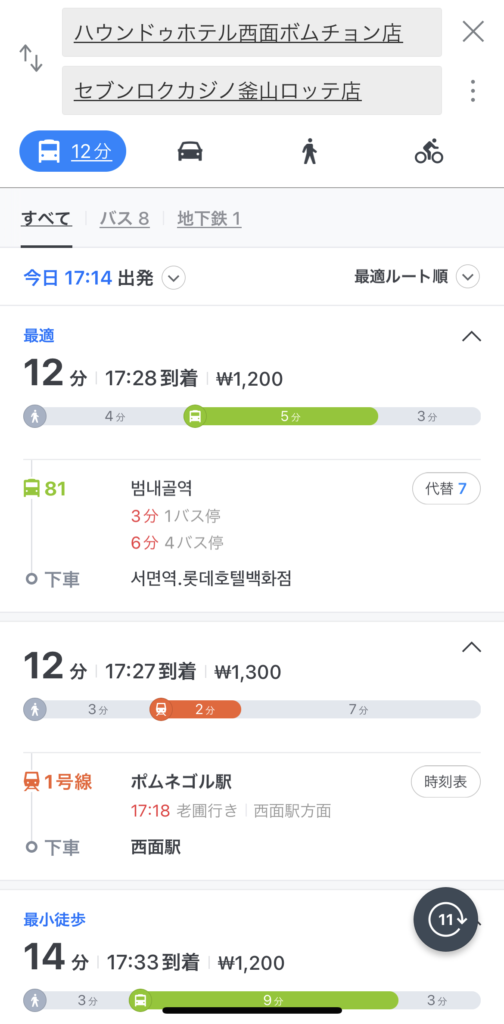Select the transit 12分 mode button
Screen dimensions: 504x1024
72,152
